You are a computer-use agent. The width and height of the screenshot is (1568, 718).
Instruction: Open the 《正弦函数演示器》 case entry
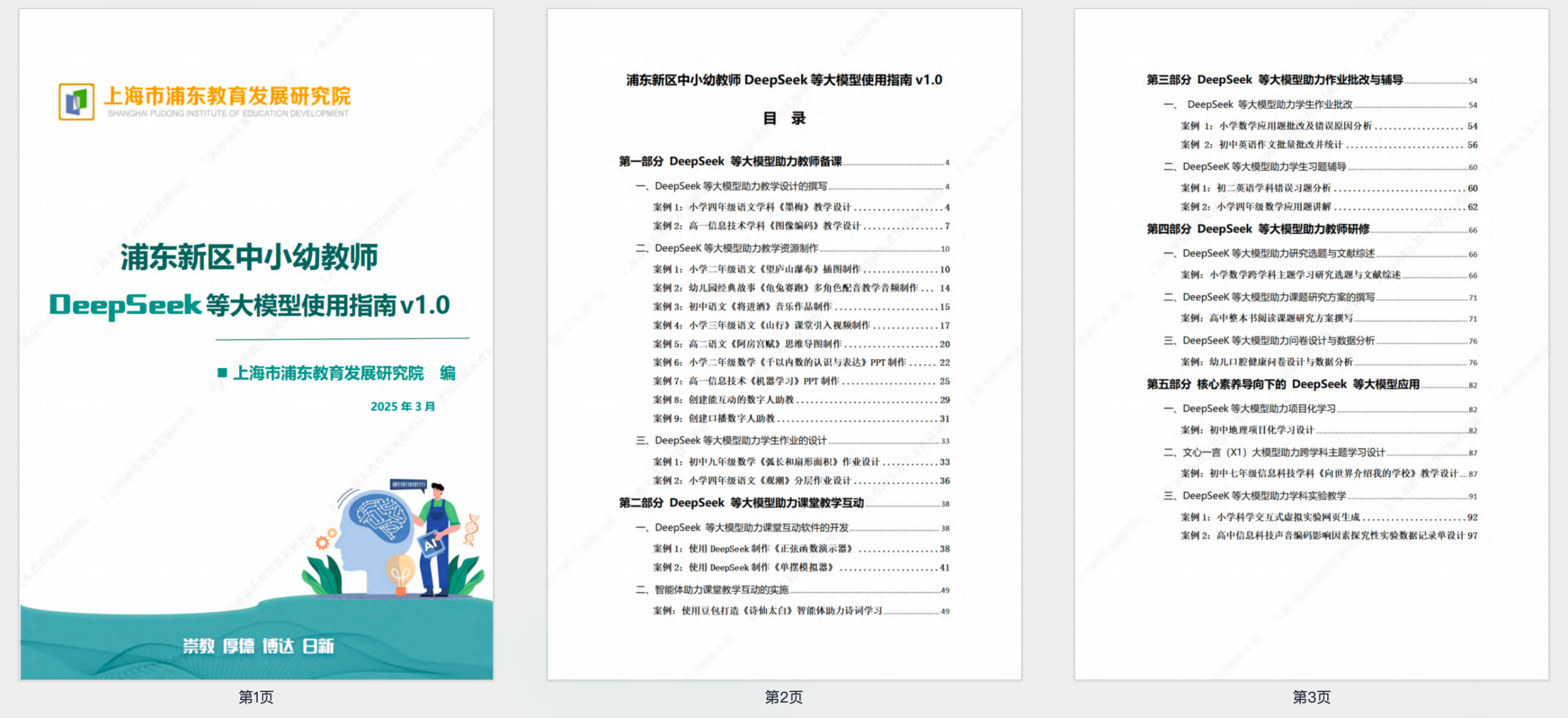click(801, 549)
